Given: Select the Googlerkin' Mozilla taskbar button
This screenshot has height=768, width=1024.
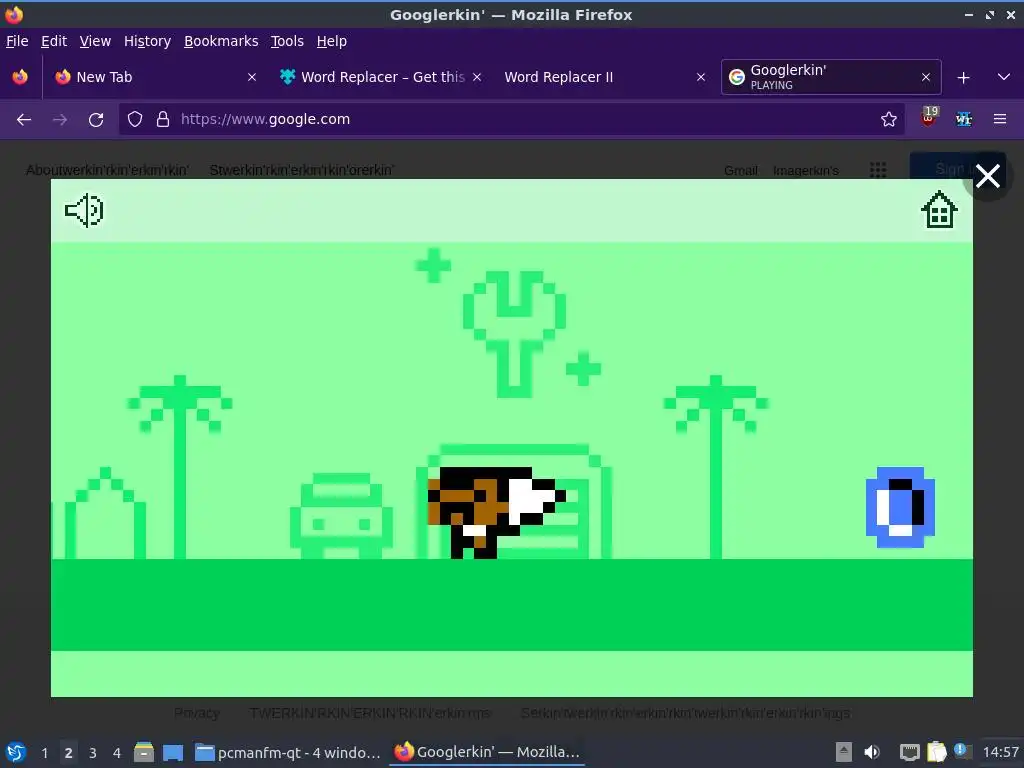Looking at the screenshot, I should [487, 752].
